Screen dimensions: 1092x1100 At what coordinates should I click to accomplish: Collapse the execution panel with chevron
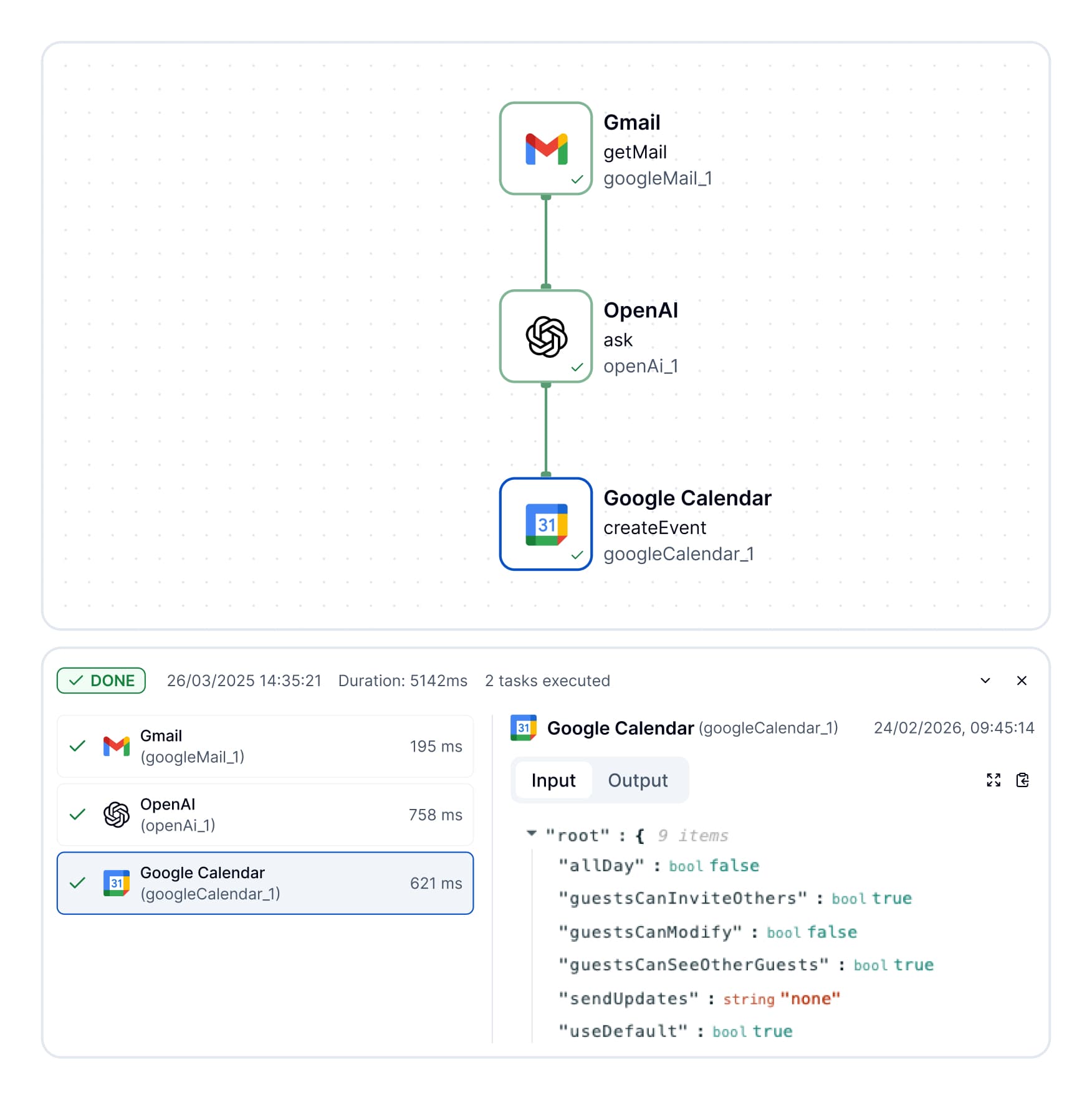[x=985, y=681]
